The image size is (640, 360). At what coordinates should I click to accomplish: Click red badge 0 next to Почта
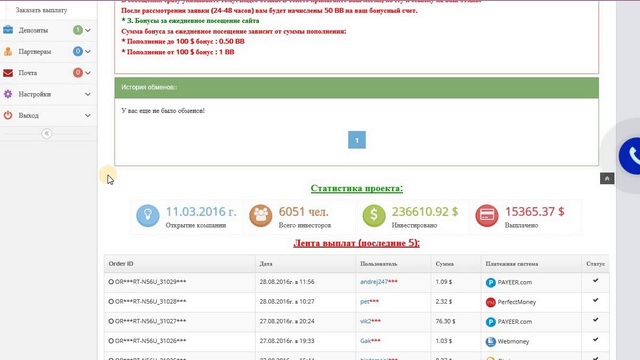point(78,73)
